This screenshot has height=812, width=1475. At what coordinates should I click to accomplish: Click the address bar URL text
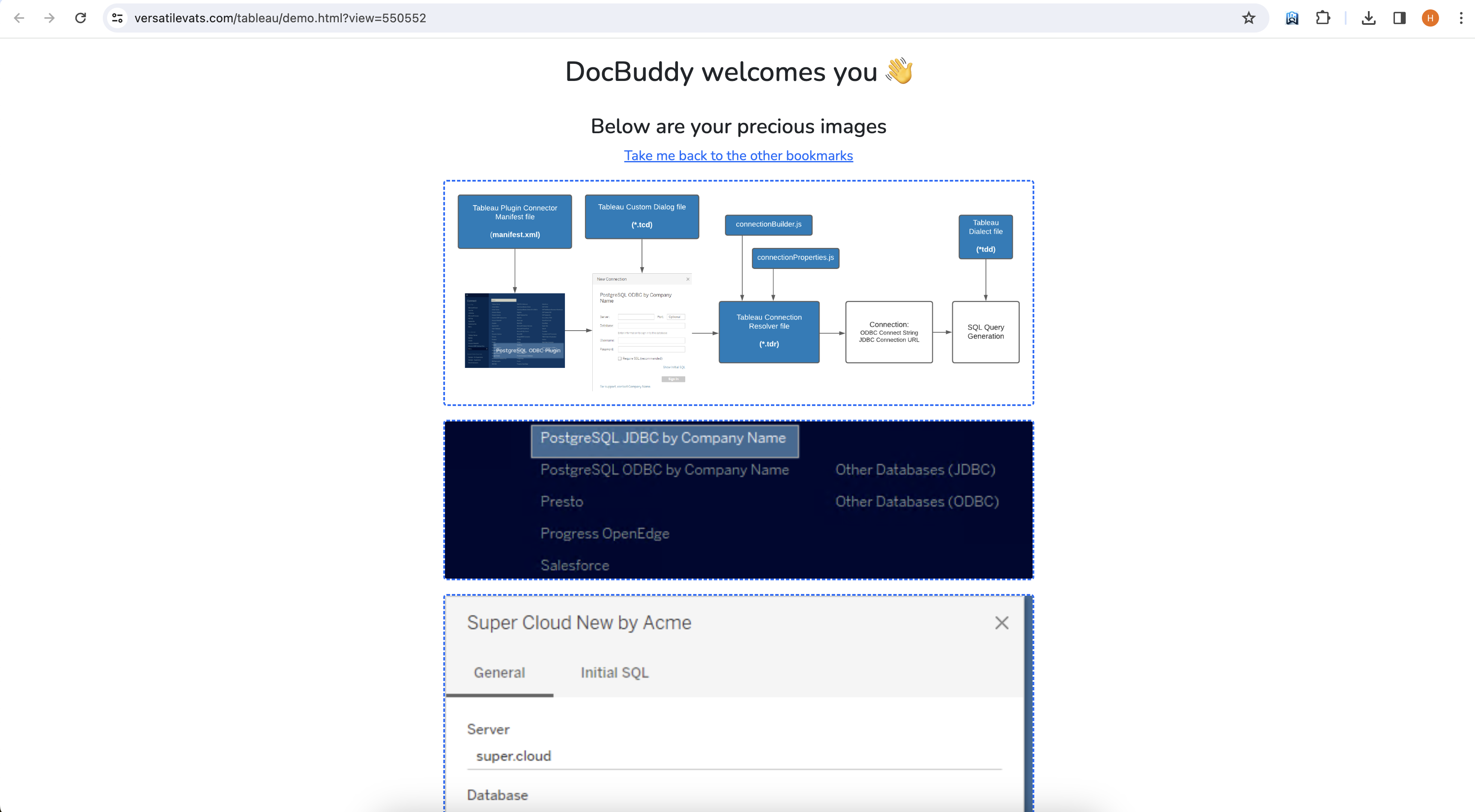[x=280, y=18]
